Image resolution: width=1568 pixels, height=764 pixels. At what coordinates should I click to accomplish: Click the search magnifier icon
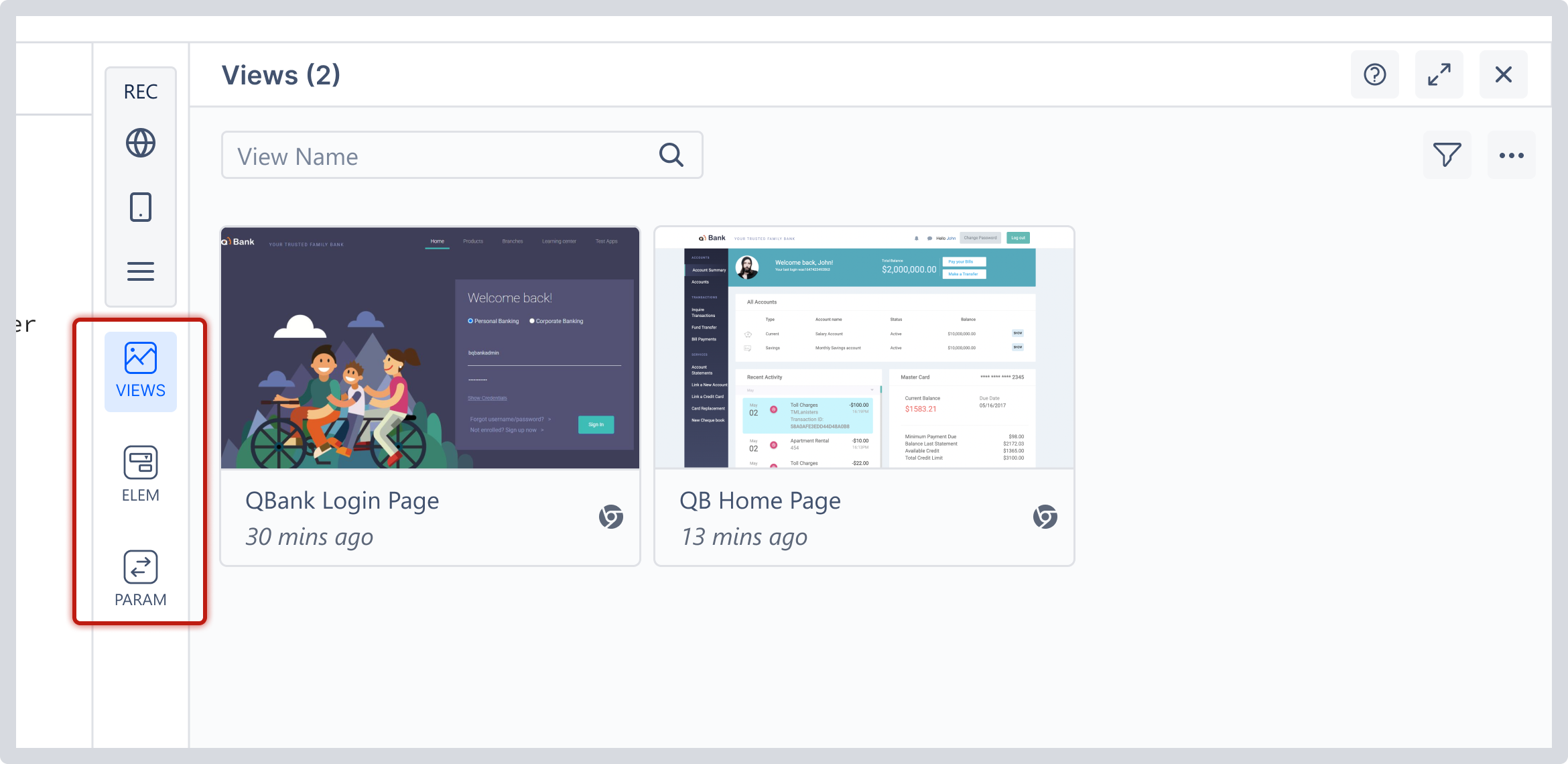[x=671, y=155]
